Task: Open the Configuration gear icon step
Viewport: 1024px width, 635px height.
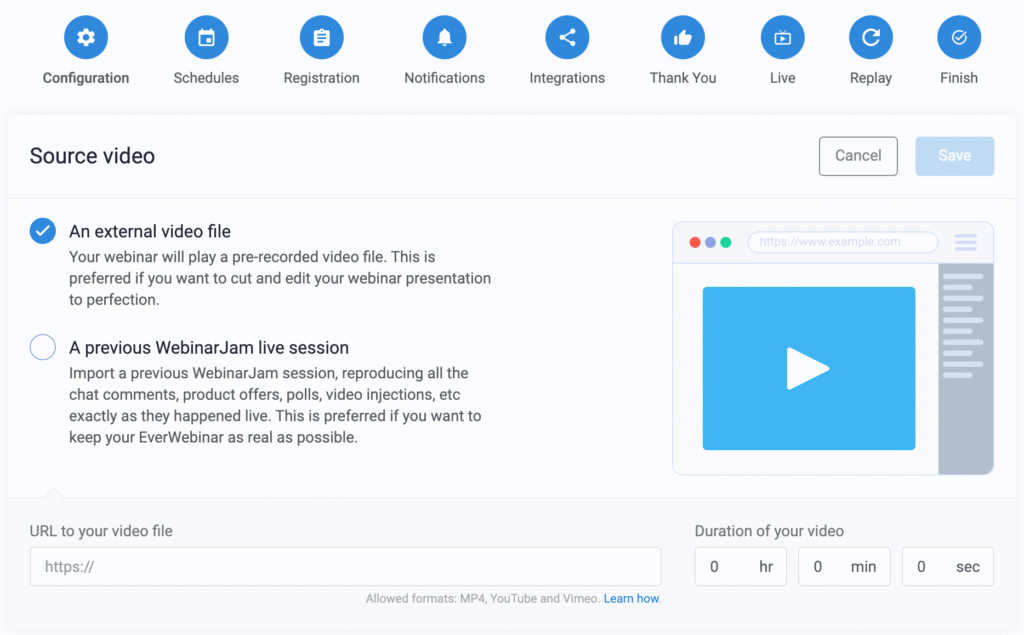Action: 86,37
